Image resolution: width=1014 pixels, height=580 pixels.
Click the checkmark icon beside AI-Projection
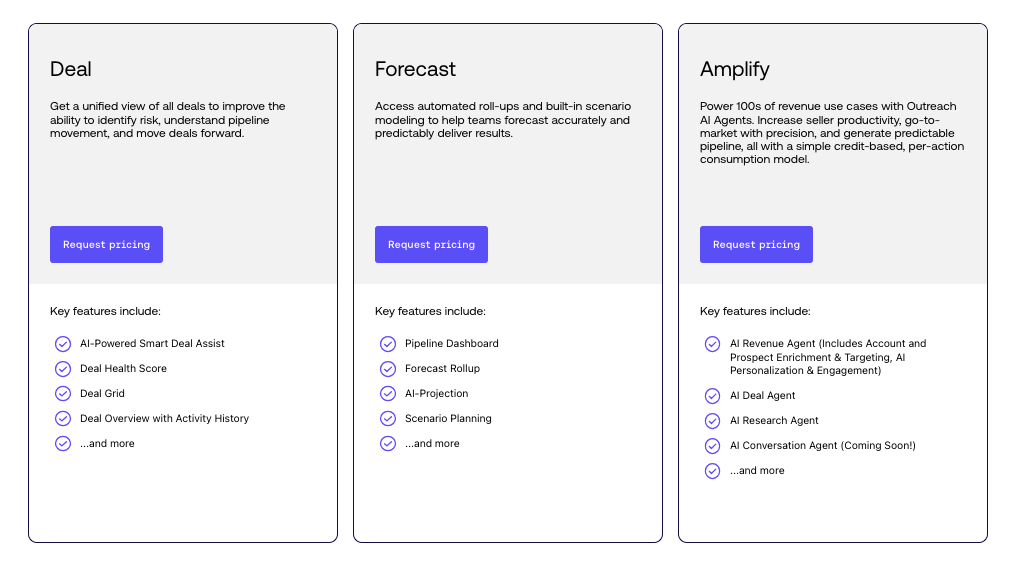(388, 394)
